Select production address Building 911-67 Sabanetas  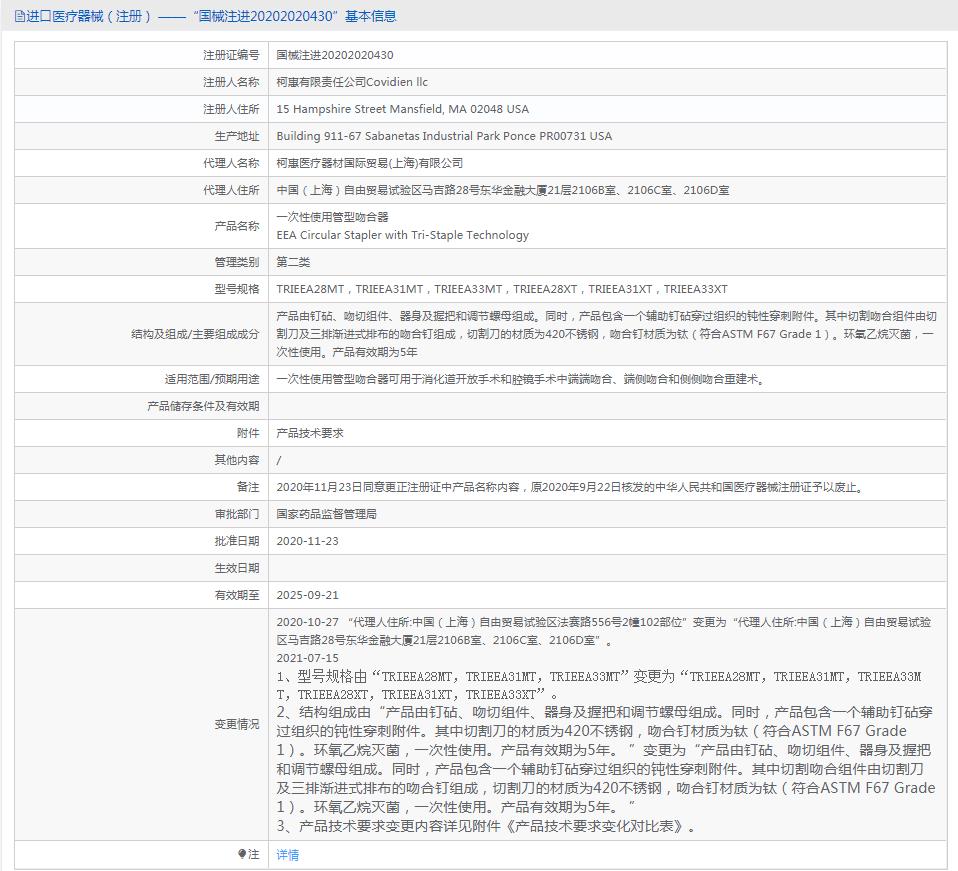tap(444, 136)
